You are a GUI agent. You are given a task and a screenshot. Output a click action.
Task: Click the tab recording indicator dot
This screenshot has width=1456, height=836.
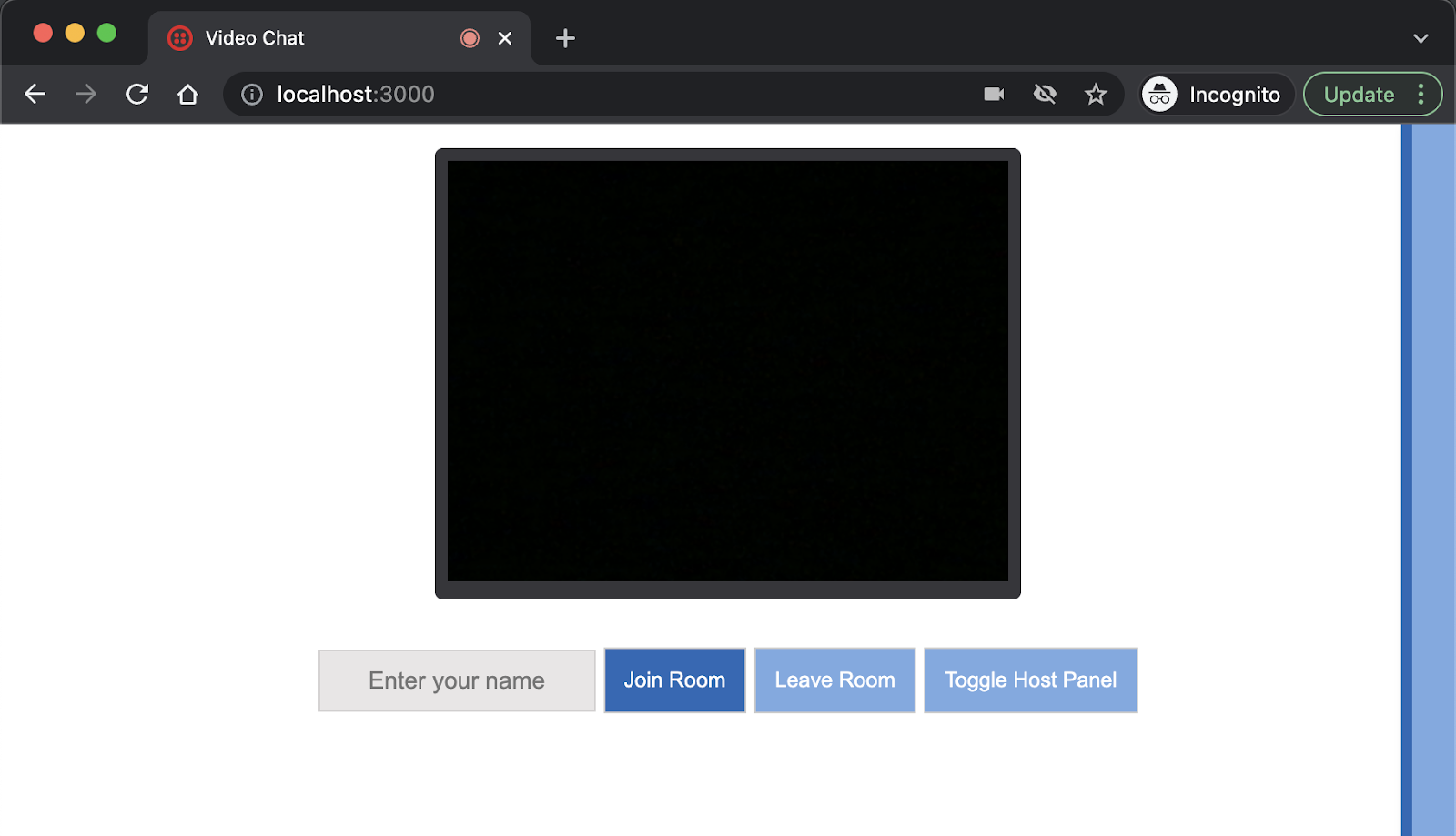[470, 38]
